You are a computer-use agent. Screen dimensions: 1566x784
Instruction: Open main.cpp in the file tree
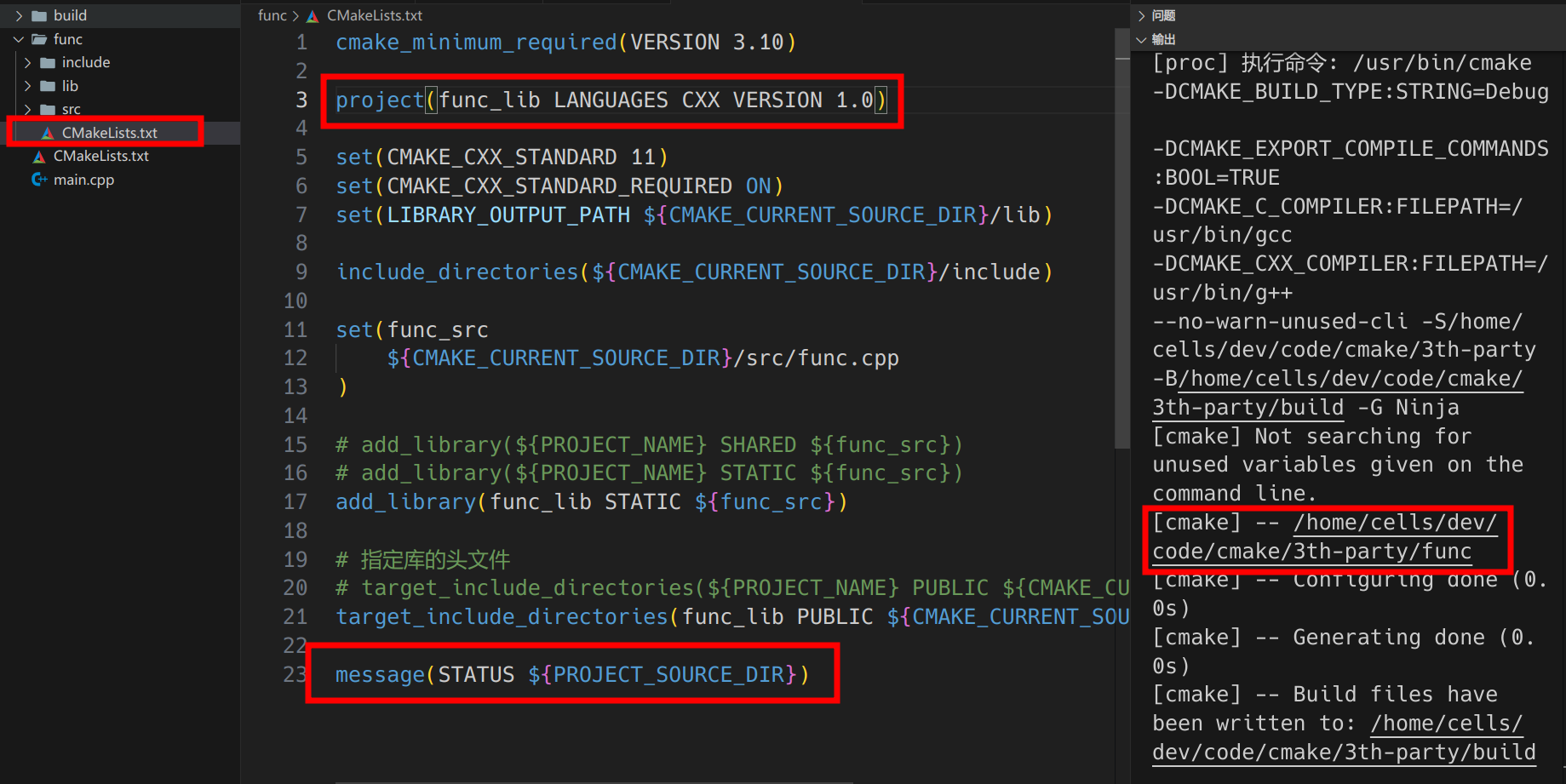click(x=83, y=180)
